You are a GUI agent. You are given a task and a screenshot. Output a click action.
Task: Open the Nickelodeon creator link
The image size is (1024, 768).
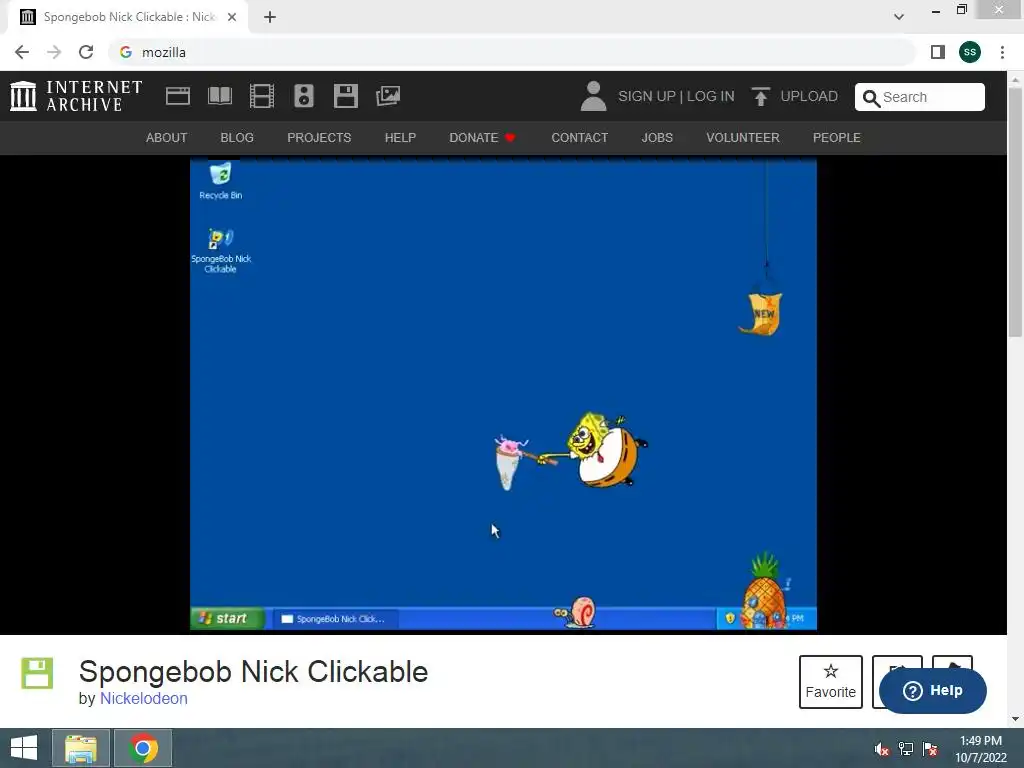[x=144, y=698]
